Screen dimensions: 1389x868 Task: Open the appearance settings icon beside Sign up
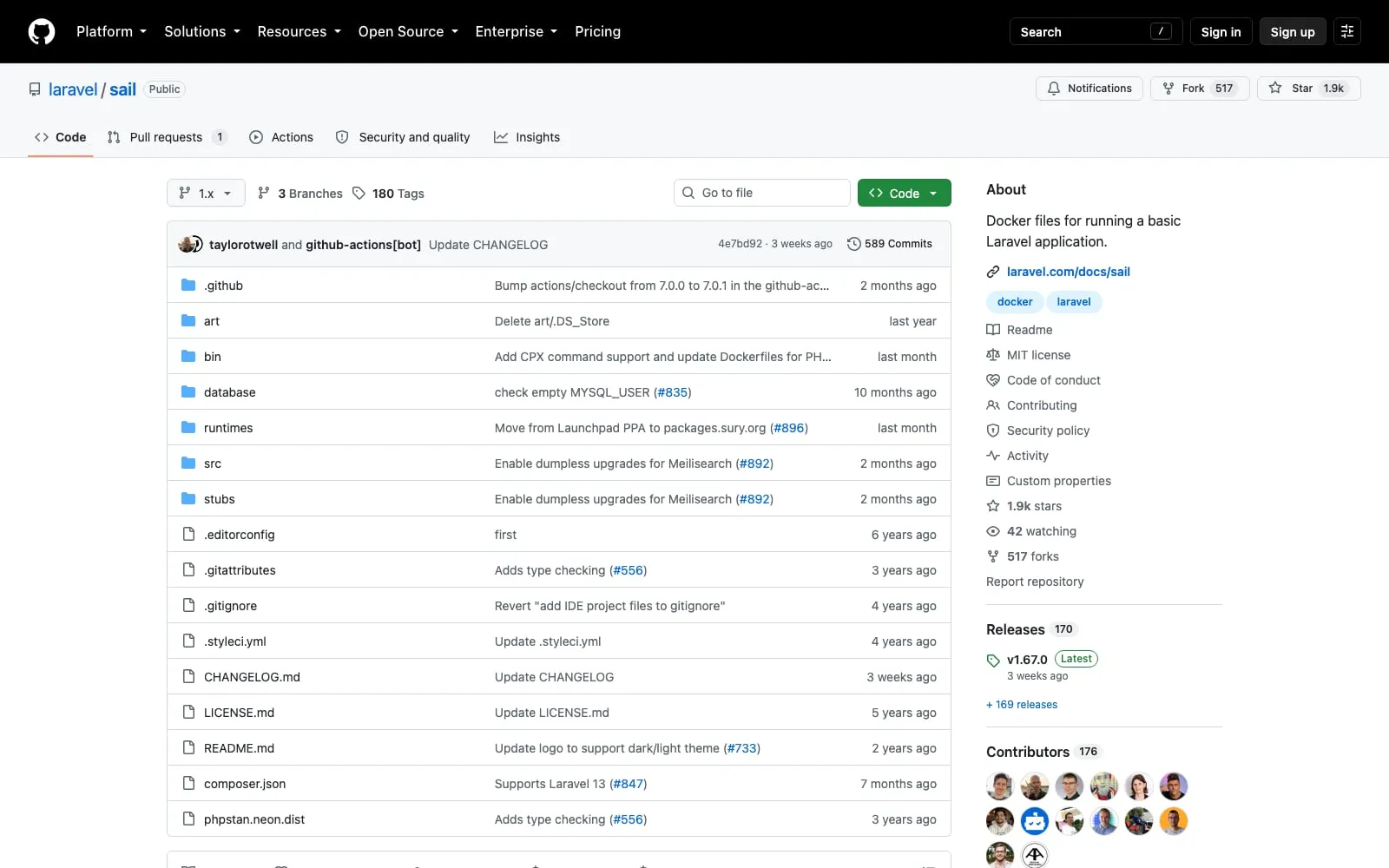click(1347, 31)
